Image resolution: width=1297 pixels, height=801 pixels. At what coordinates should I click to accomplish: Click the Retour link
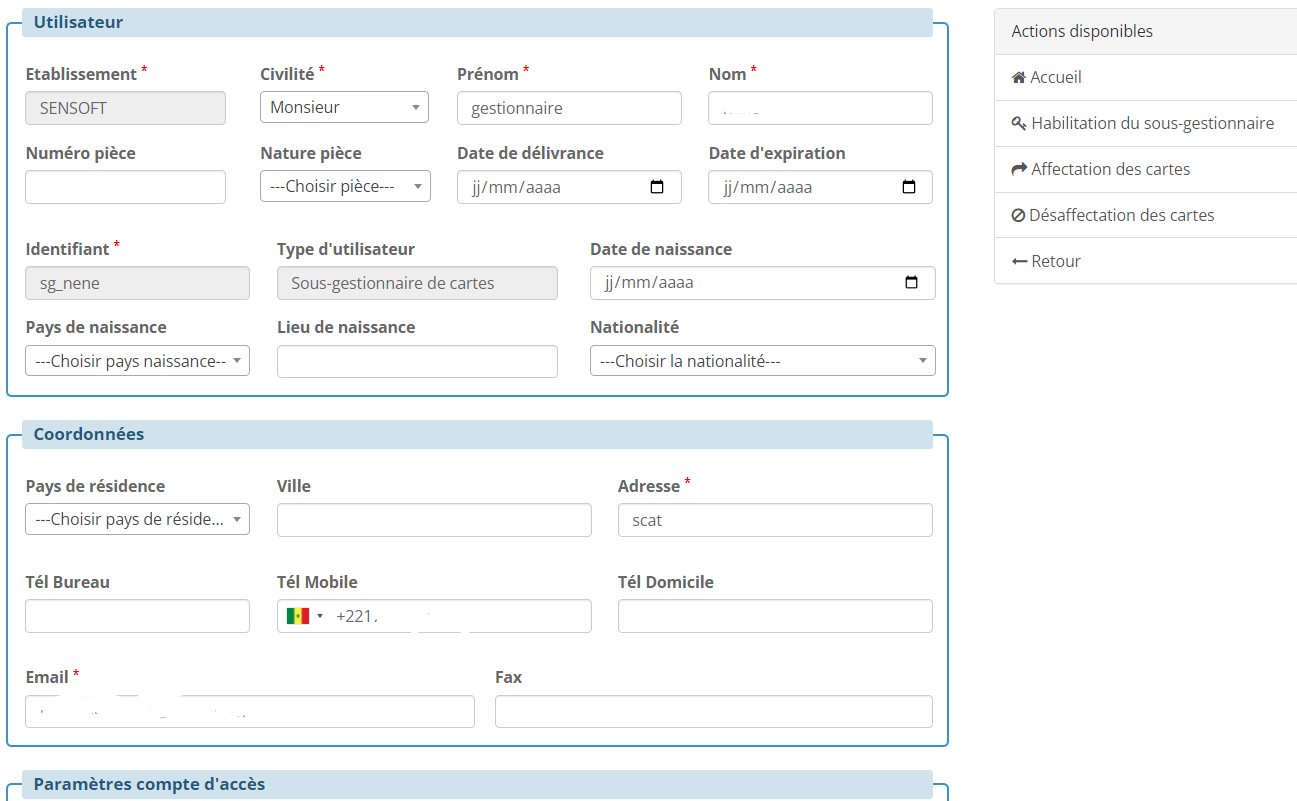pyautogui.click(x=1056, y=262)
